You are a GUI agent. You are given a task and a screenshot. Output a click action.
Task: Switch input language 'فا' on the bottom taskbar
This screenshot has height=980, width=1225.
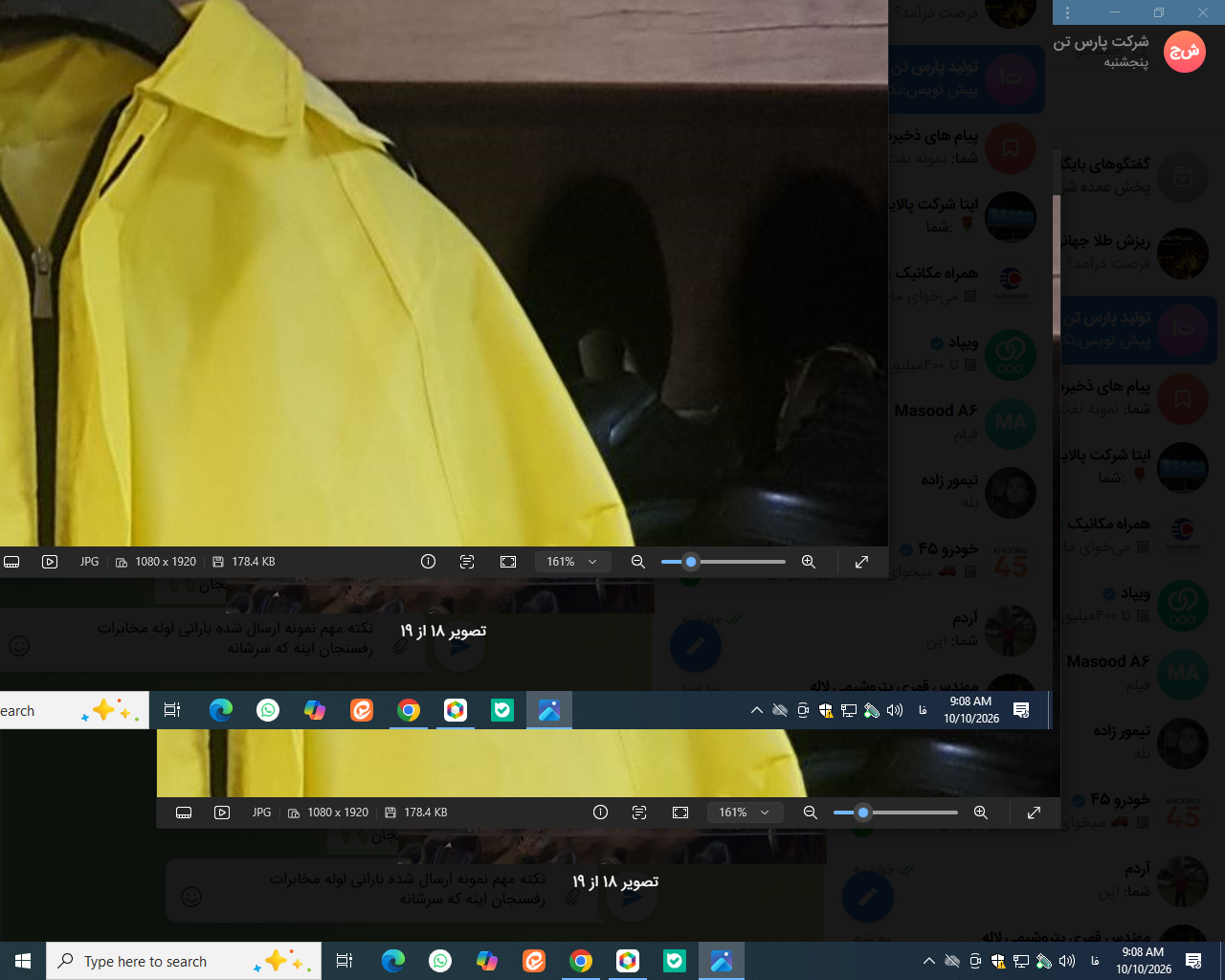1095,961
